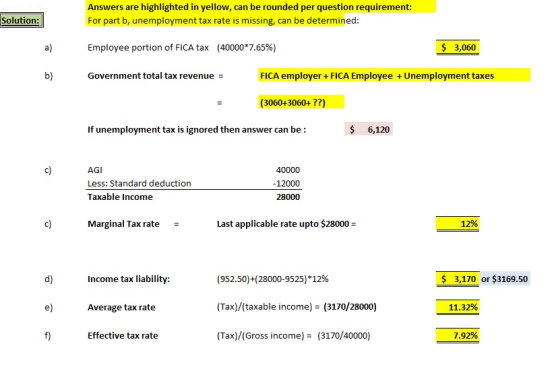Viewport: 560px width, 379px height.
Task: Click the (3170/28000) formula text
Action: tap(350, 307)
